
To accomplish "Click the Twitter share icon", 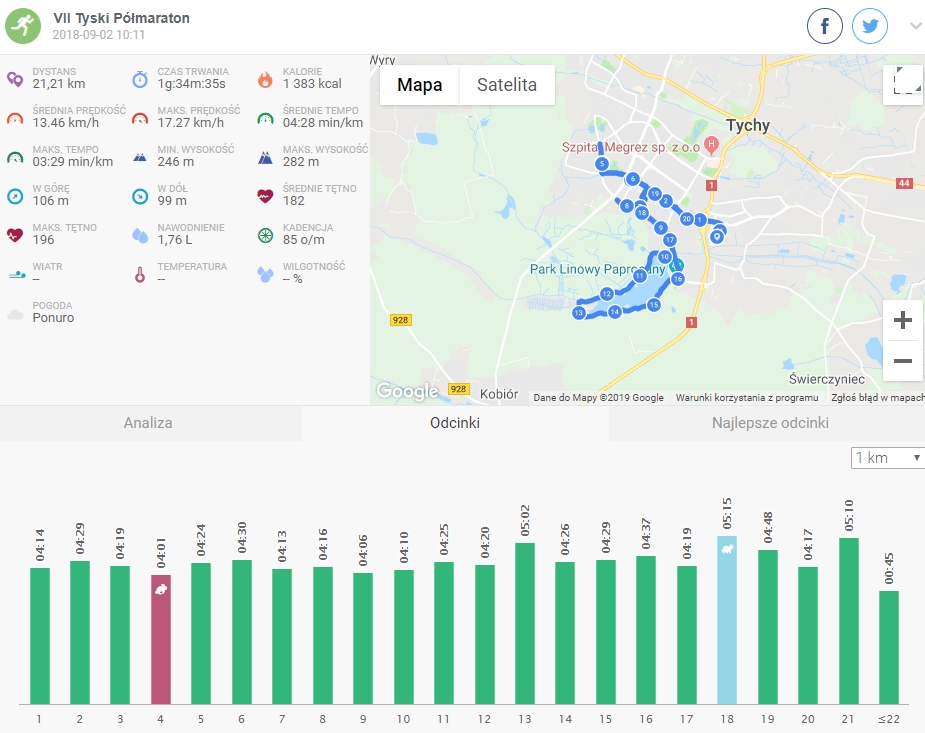I will pyautogui.click(x=870, y=27).
